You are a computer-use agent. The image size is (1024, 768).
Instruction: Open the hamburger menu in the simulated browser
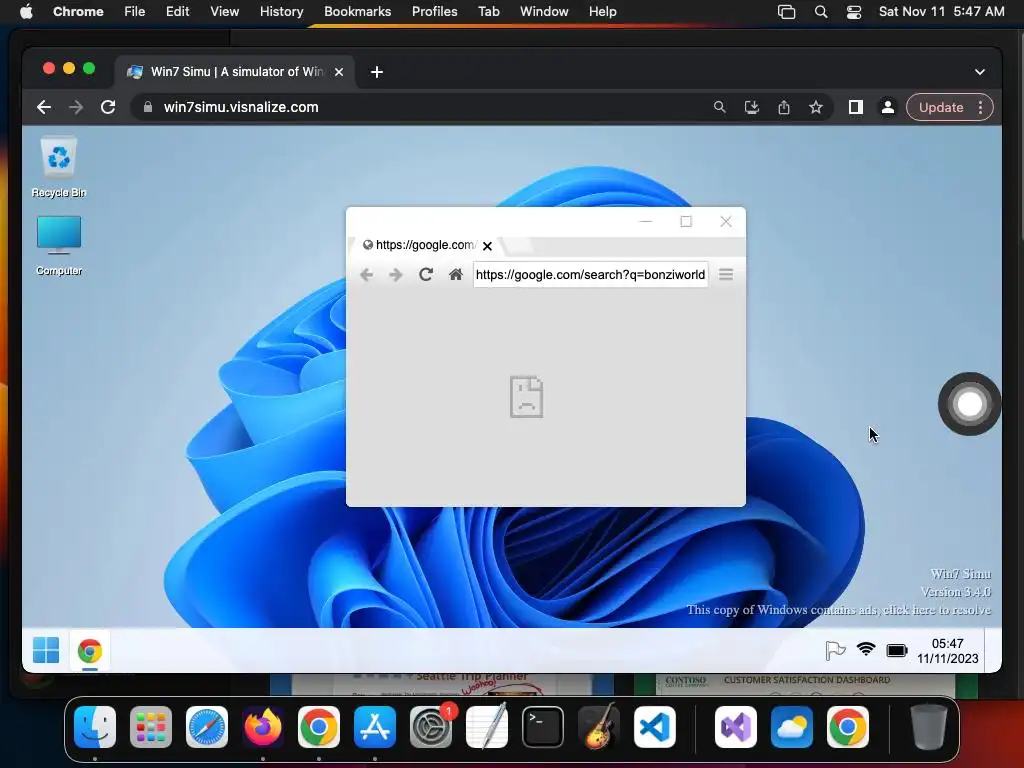point(726,274)
